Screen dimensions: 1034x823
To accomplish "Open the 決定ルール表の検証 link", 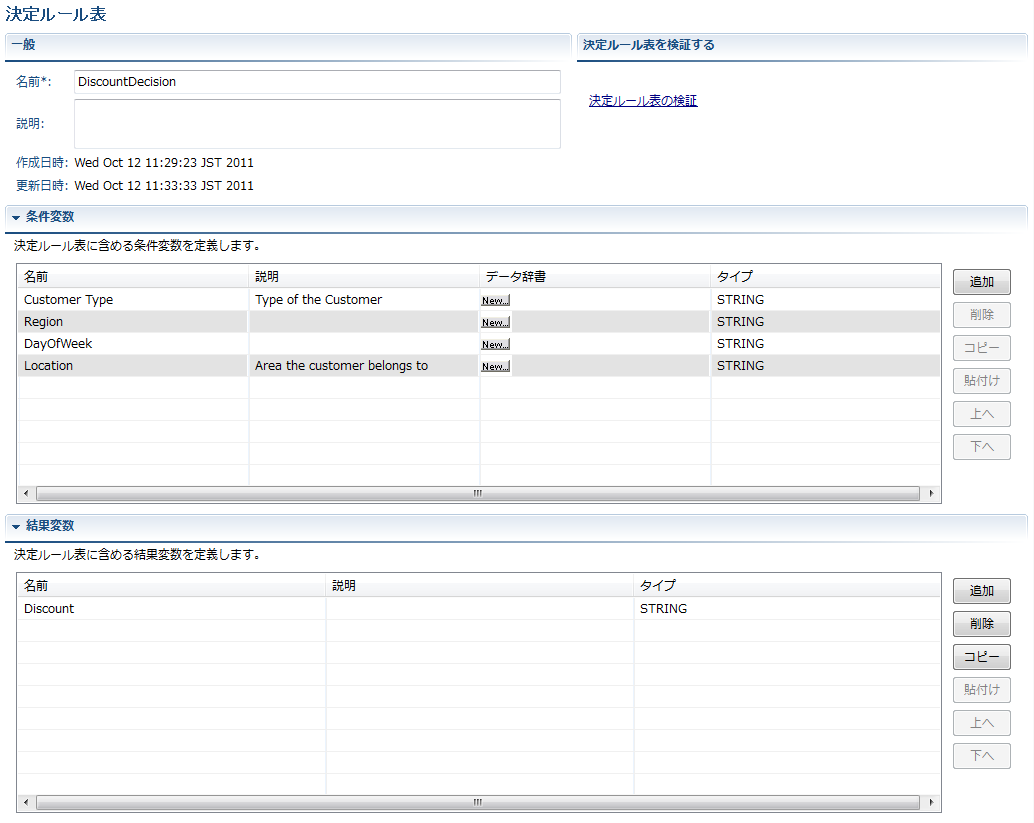I will [642, 101].
